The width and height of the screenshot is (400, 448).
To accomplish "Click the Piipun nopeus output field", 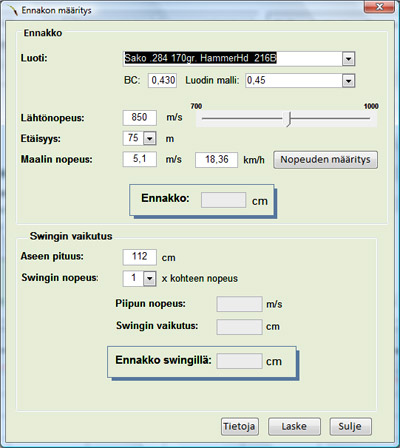I will [239, 304].
